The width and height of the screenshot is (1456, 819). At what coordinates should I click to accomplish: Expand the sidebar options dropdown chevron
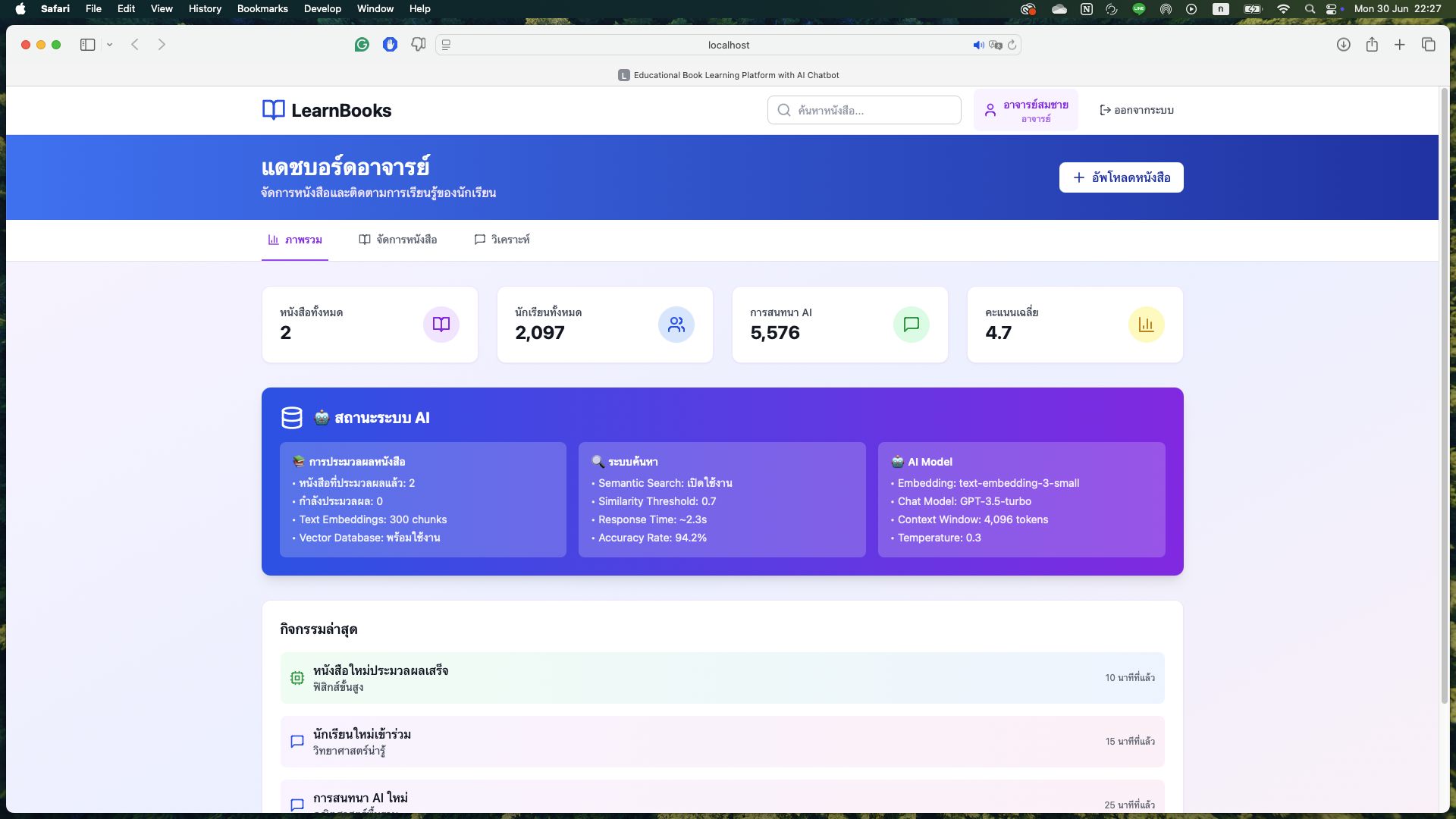coord(110,45)
